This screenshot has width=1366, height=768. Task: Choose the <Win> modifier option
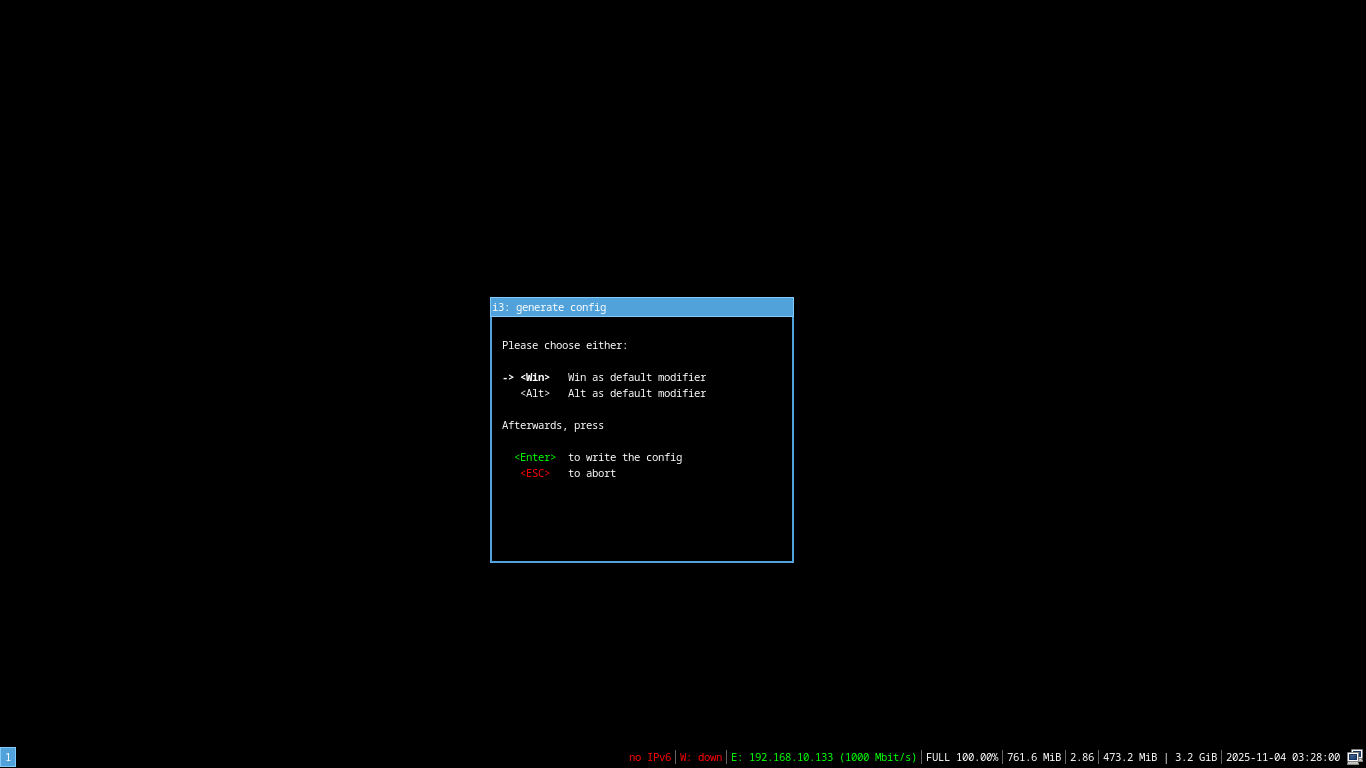(535, 378)
